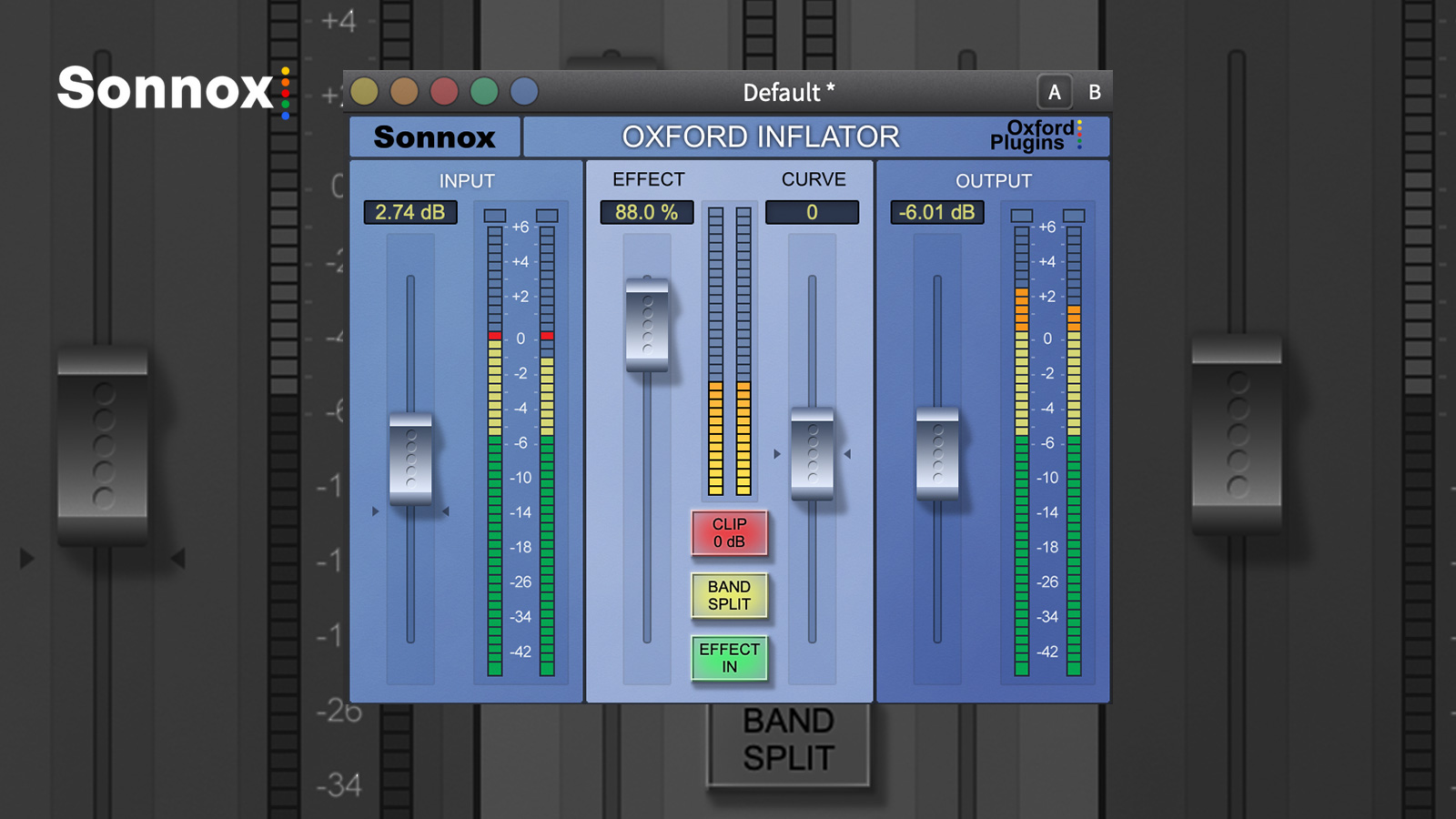Click the OXFORD INFLATOR title text
This screenshot has width=1456, height=819.
point(761,137)
